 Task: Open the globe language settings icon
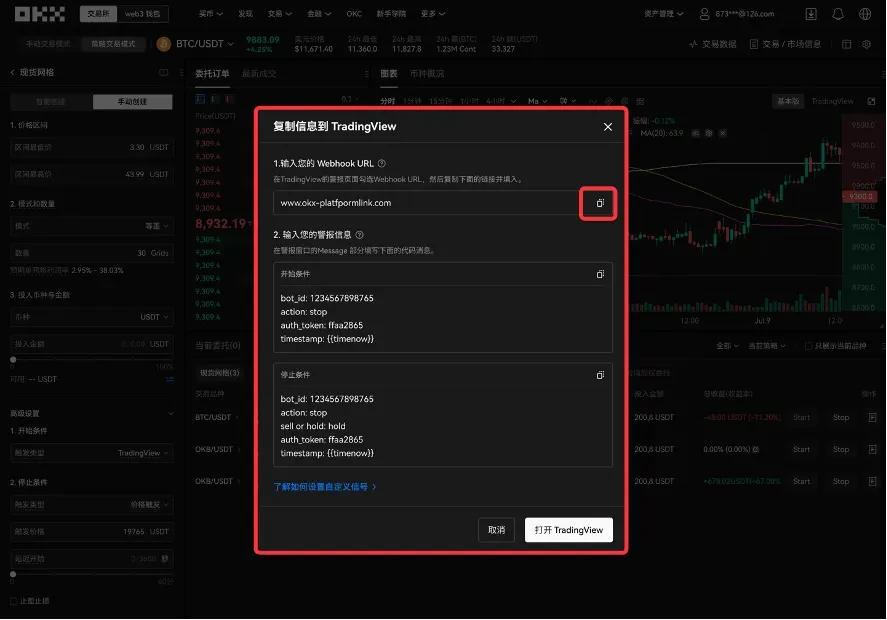pos(866,14)
